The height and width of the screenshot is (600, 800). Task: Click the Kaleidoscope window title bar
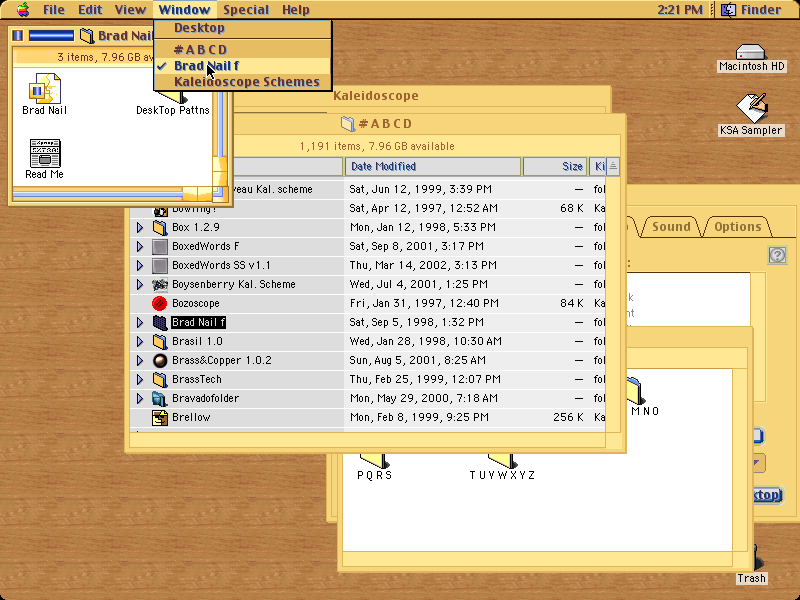[376, 95]
